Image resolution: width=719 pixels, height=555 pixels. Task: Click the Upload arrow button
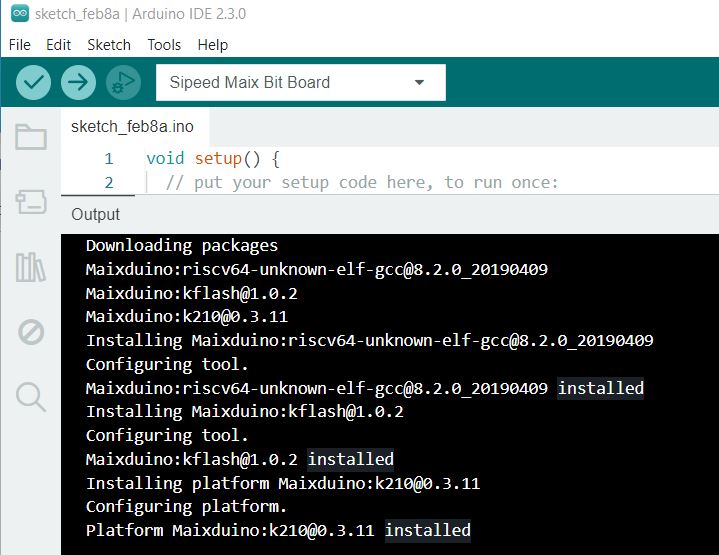[x=78, y=83]
